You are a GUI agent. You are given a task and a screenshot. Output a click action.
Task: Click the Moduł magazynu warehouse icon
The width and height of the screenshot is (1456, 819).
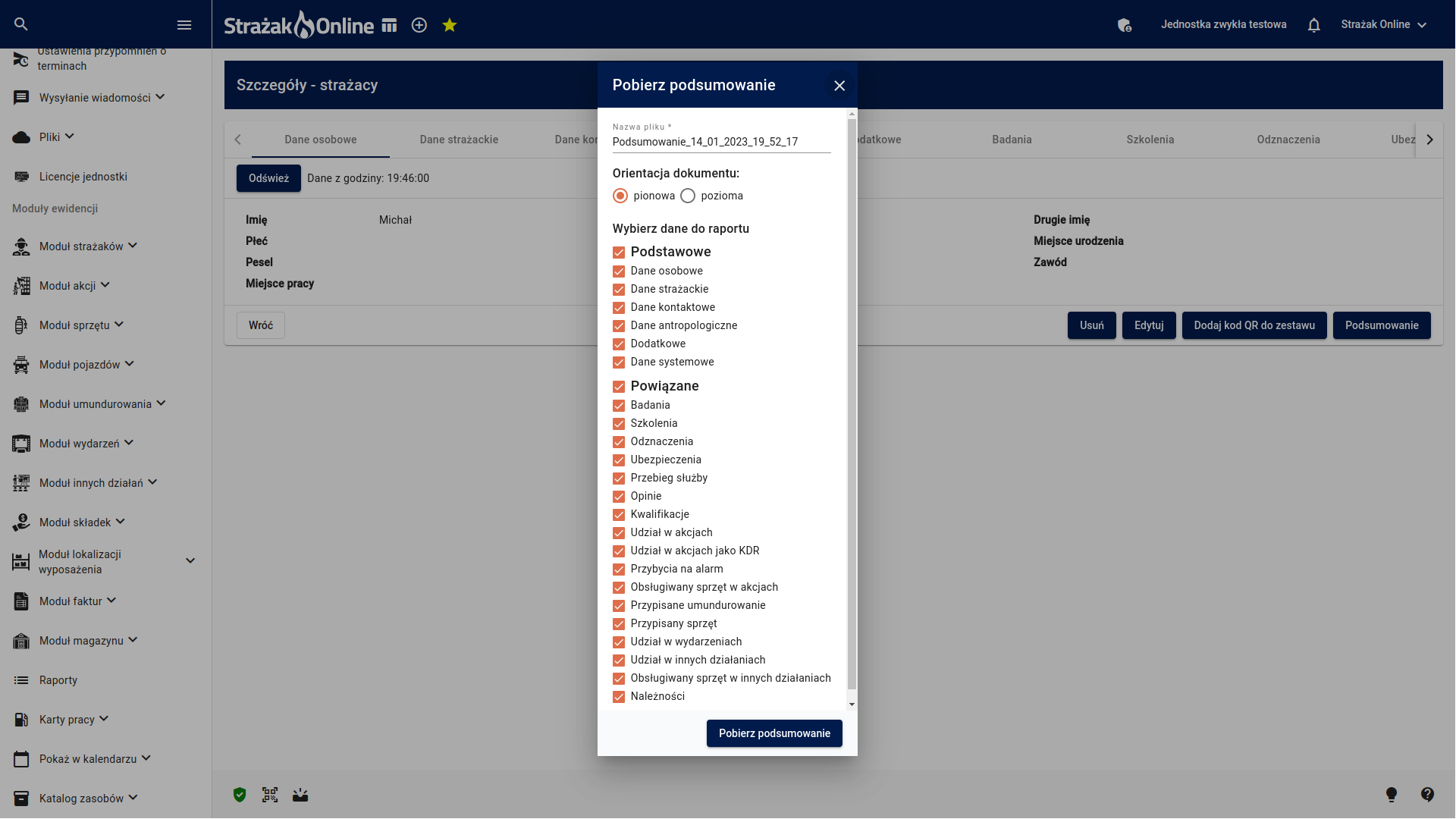[x=21, y=641]
